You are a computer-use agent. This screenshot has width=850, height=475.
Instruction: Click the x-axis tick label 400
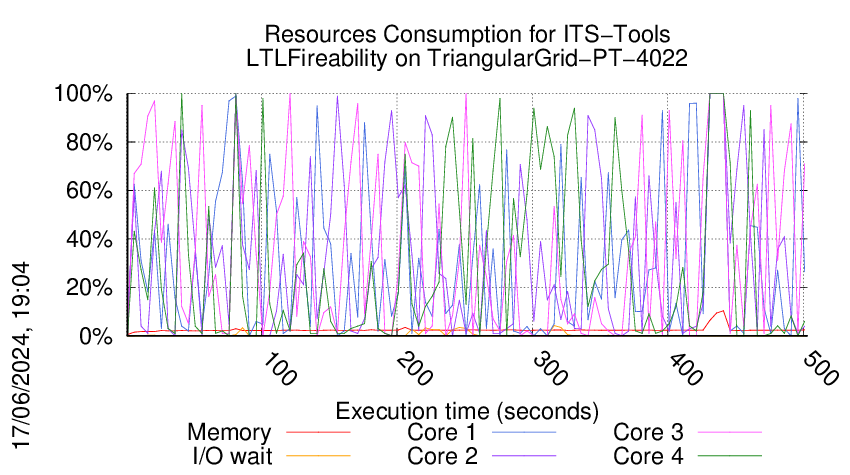pyautogui.click(x=686, y=369)
